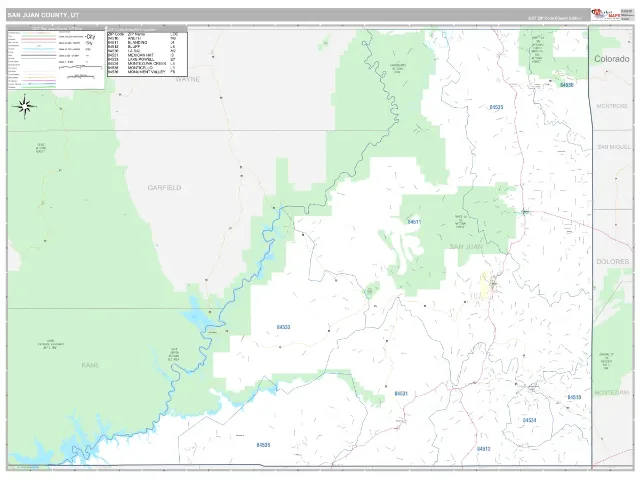Click the MONTEZUMA county label

click(612, 393)
